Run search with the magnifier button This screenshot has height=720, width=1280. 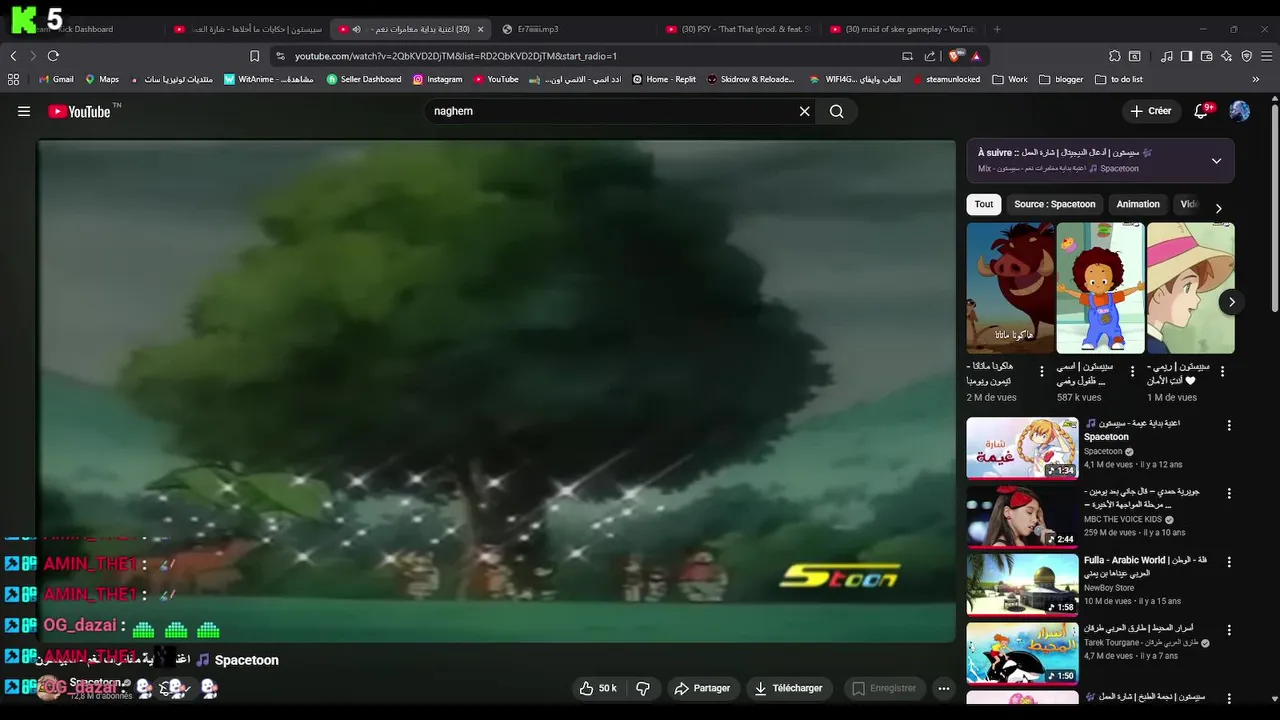[837, 111]
